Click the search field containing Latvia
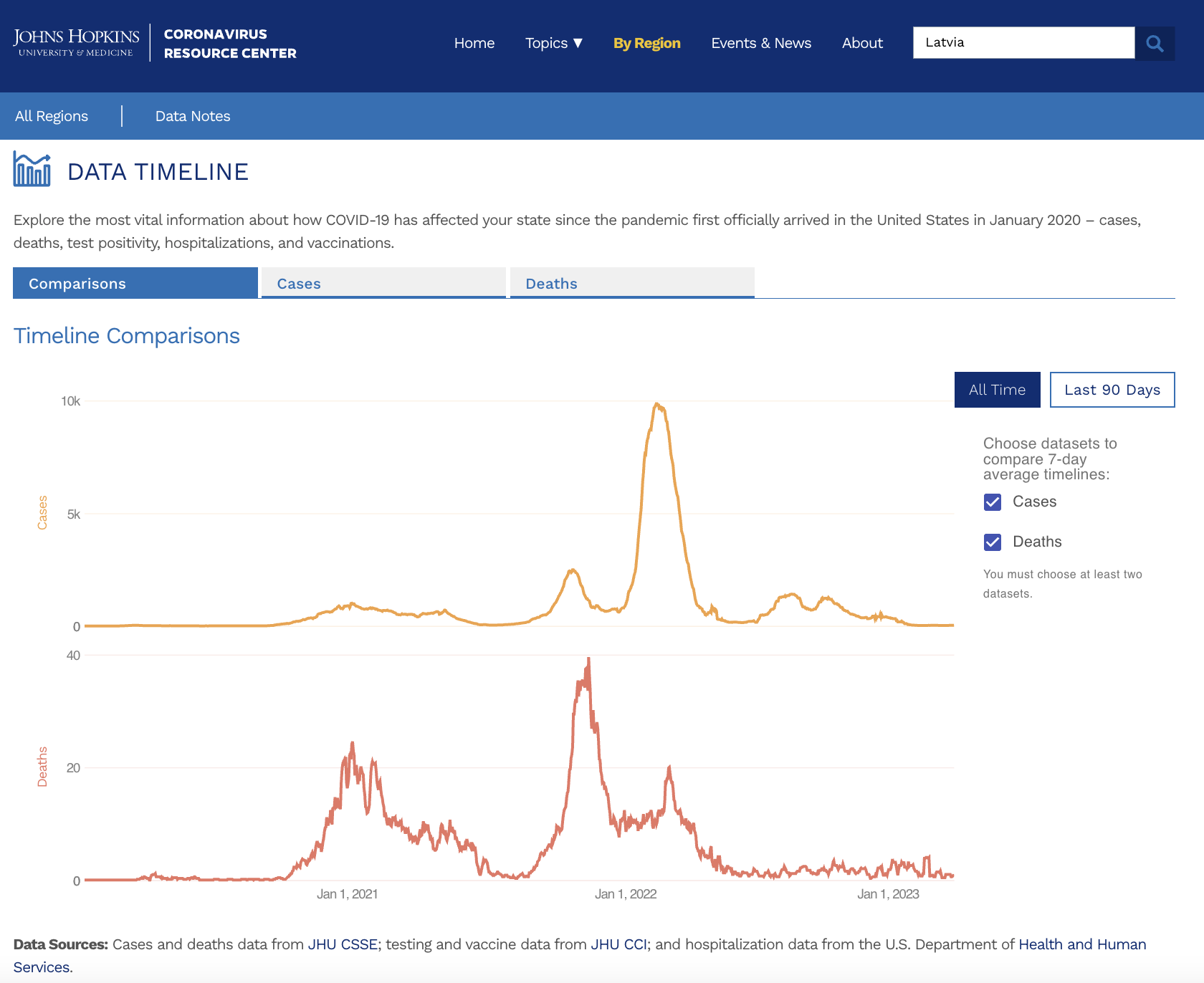1204x983 pixels. tap(1023, 43)
